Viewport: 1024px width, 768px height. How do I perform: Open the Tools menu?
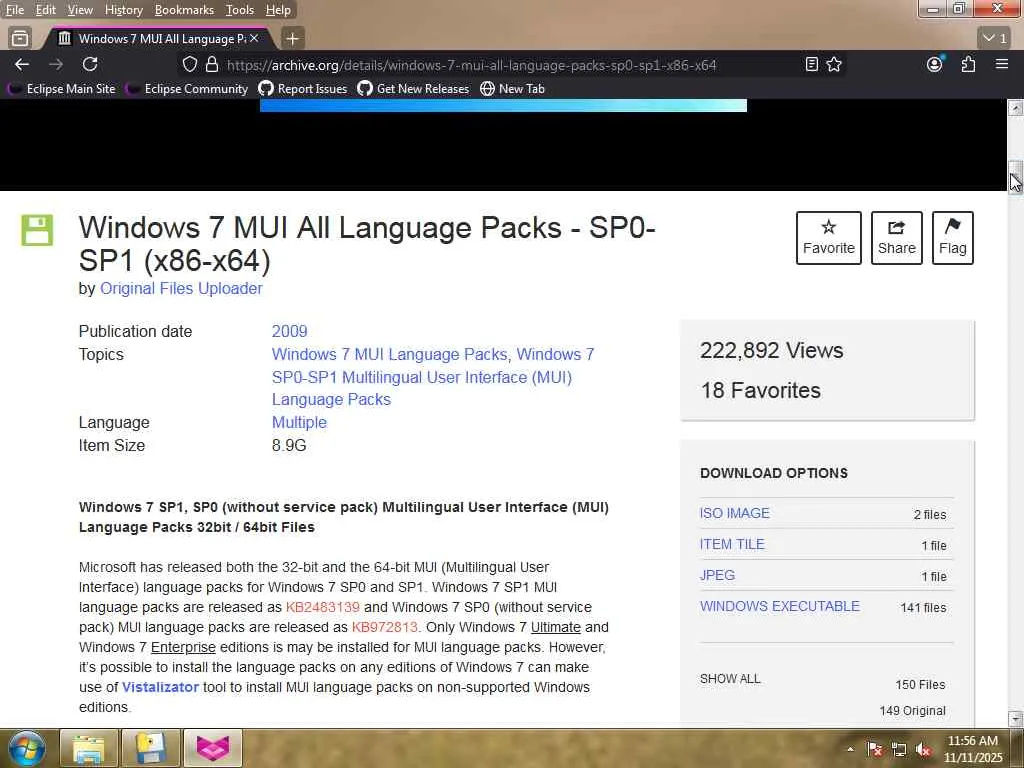click(x=240, y=10)
